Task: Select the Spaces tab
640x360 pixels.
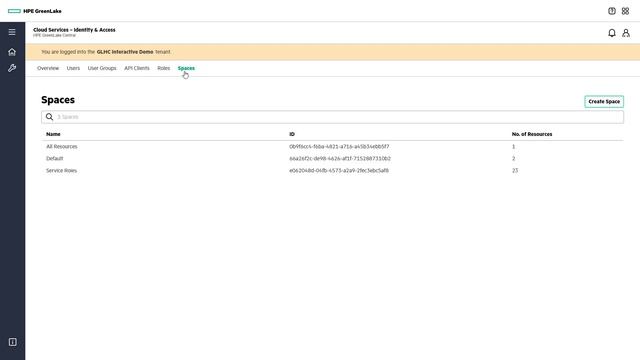Action: tap(186, 68)
